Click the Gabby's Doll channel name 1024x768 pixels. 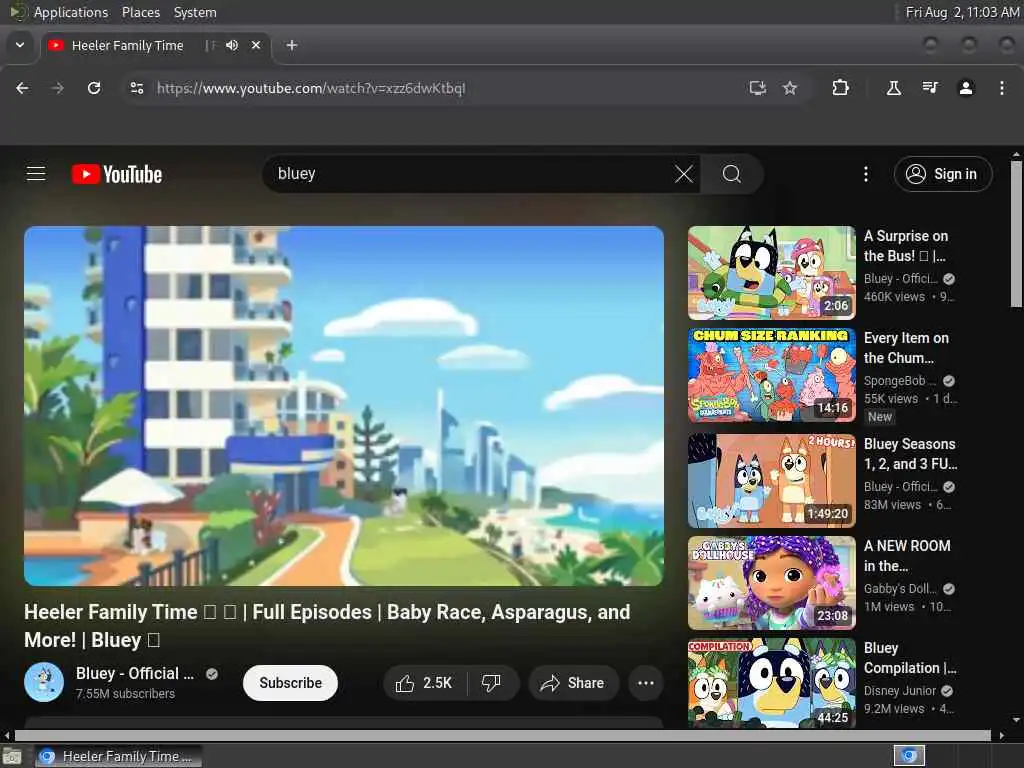click(900, 589)
